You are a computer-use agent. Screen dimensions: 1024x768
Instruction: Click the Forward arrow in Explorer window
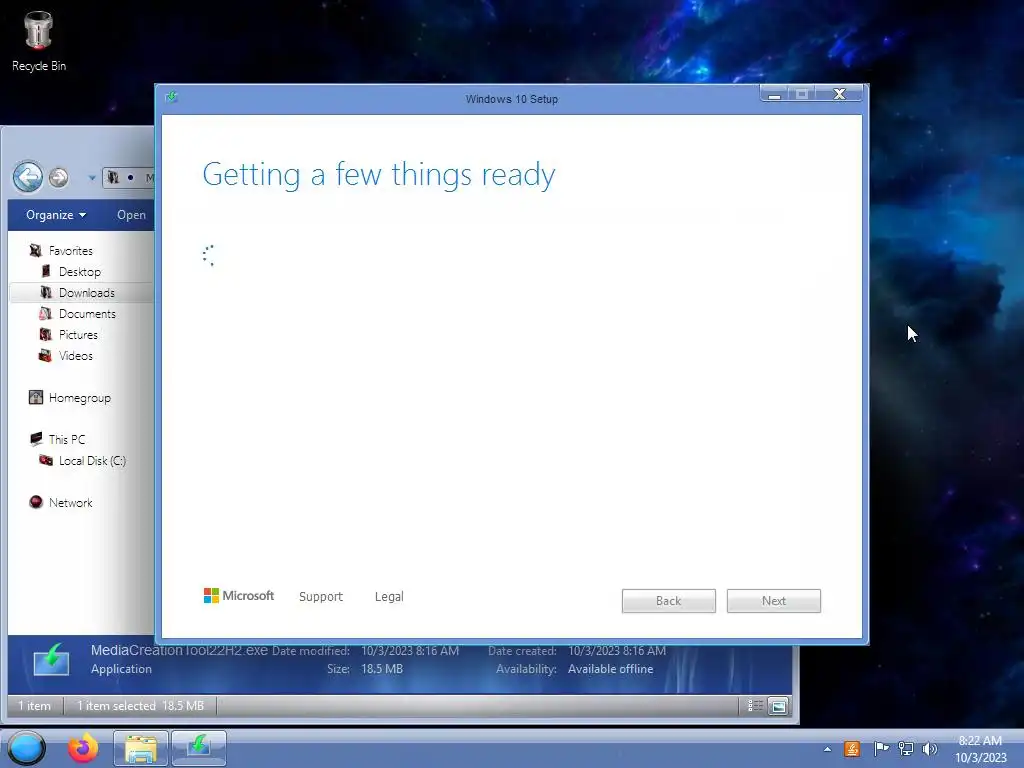(59, 177)
